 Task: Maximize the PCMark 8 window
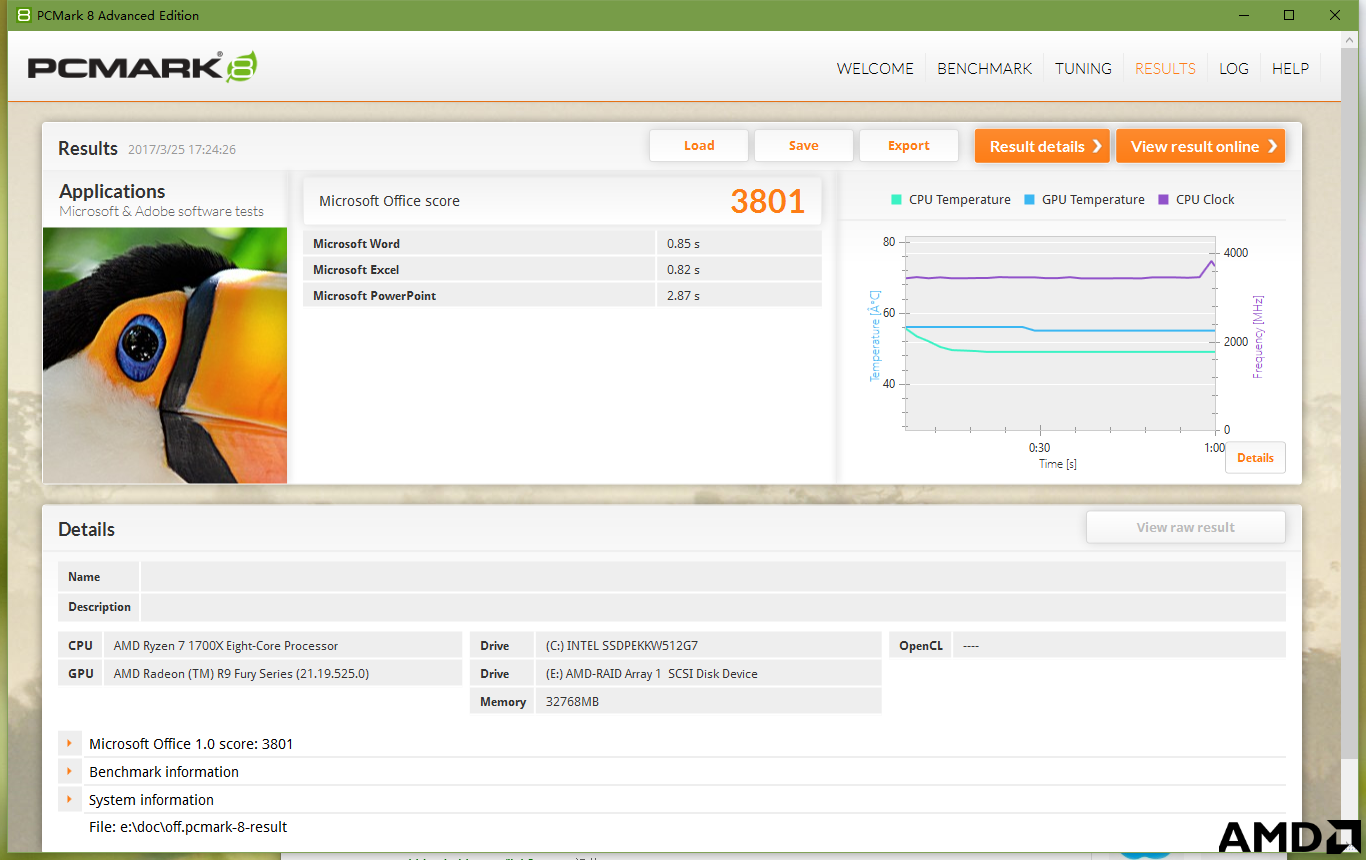pos(1289,15)
